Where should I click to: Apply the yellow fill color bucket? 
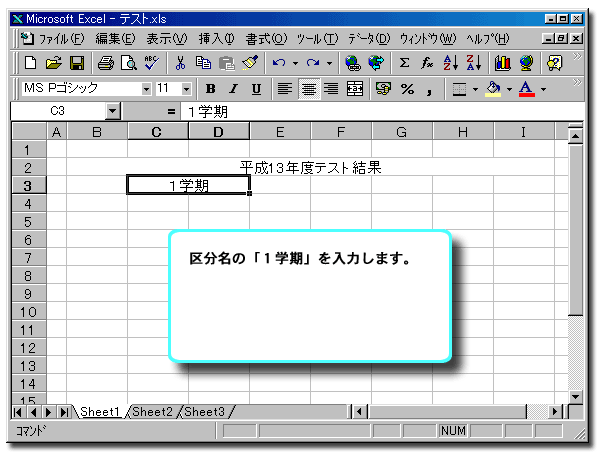pos(494,89)
